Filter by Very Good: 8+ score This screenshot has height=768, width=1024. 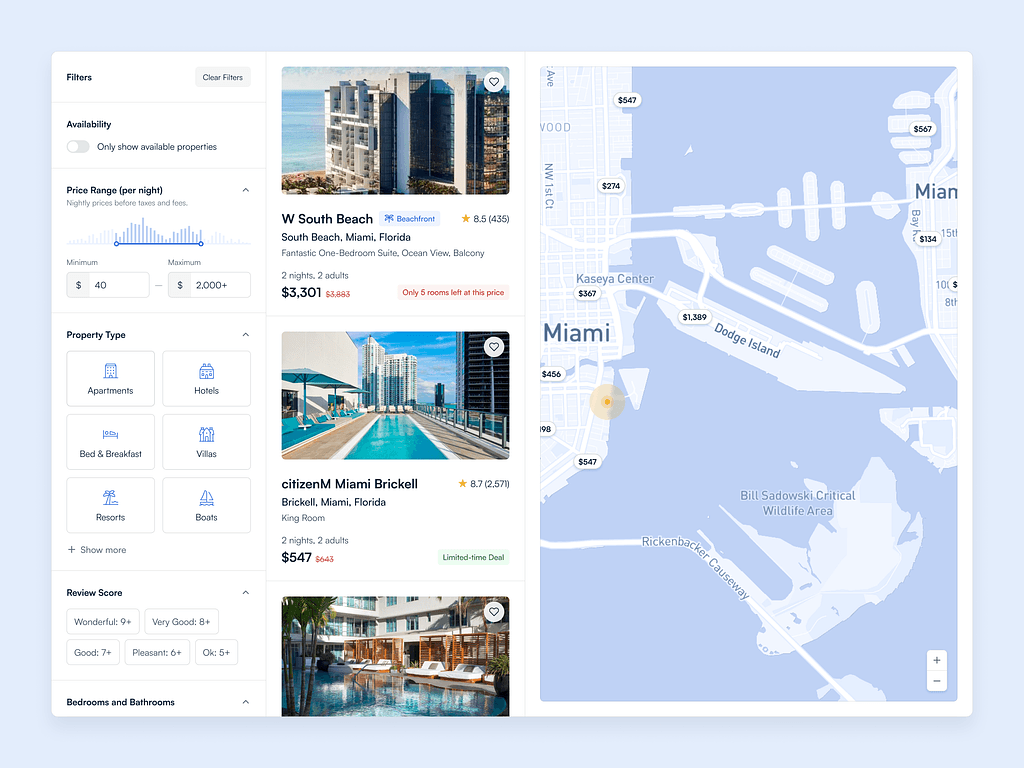pyautogui.click(x=181, y=622)
